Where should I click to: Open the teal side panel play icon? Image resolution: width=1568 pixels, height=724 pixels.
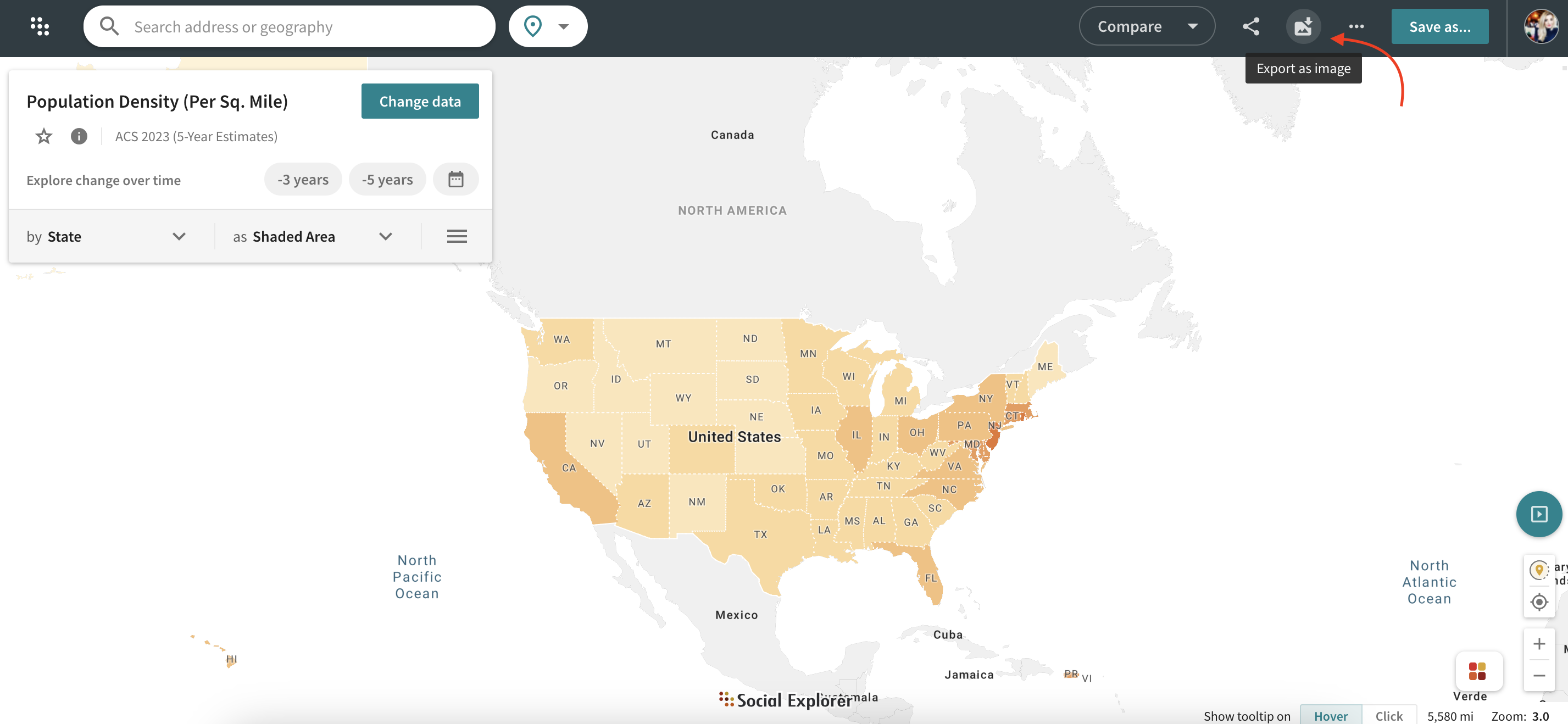click(x=1538, y=514)
